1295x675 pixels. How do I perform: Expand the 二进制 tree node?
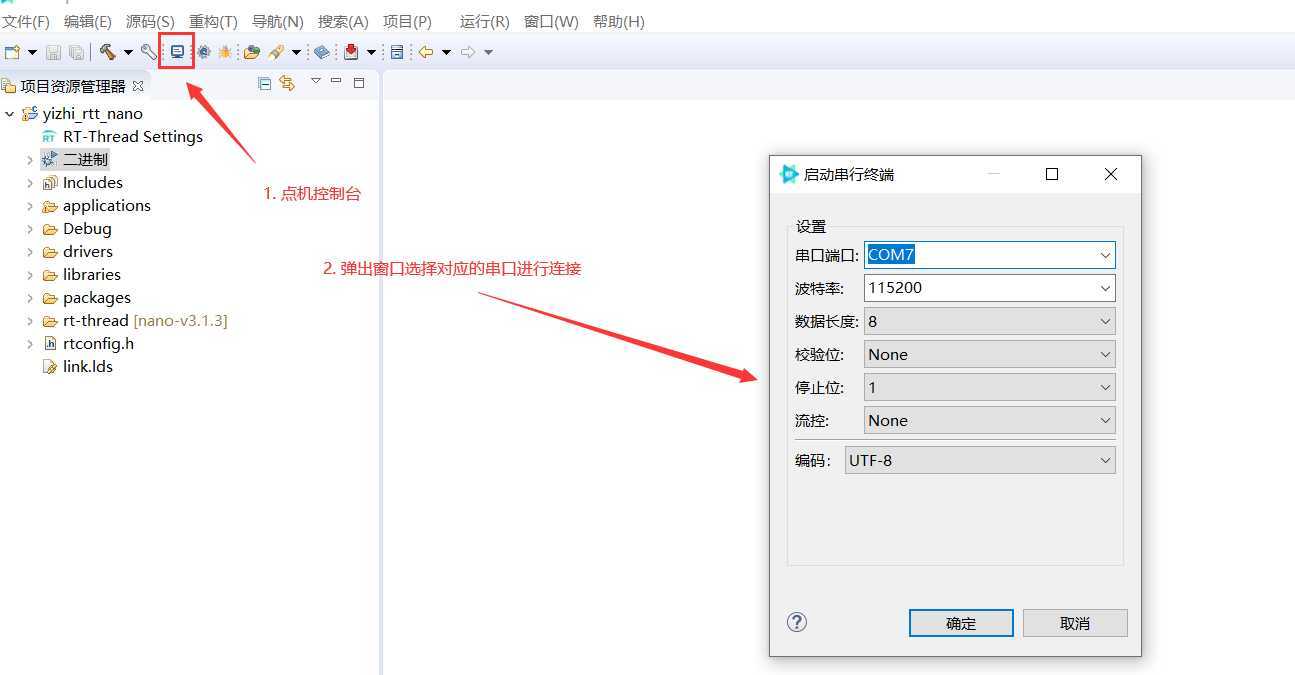[30, 160]
